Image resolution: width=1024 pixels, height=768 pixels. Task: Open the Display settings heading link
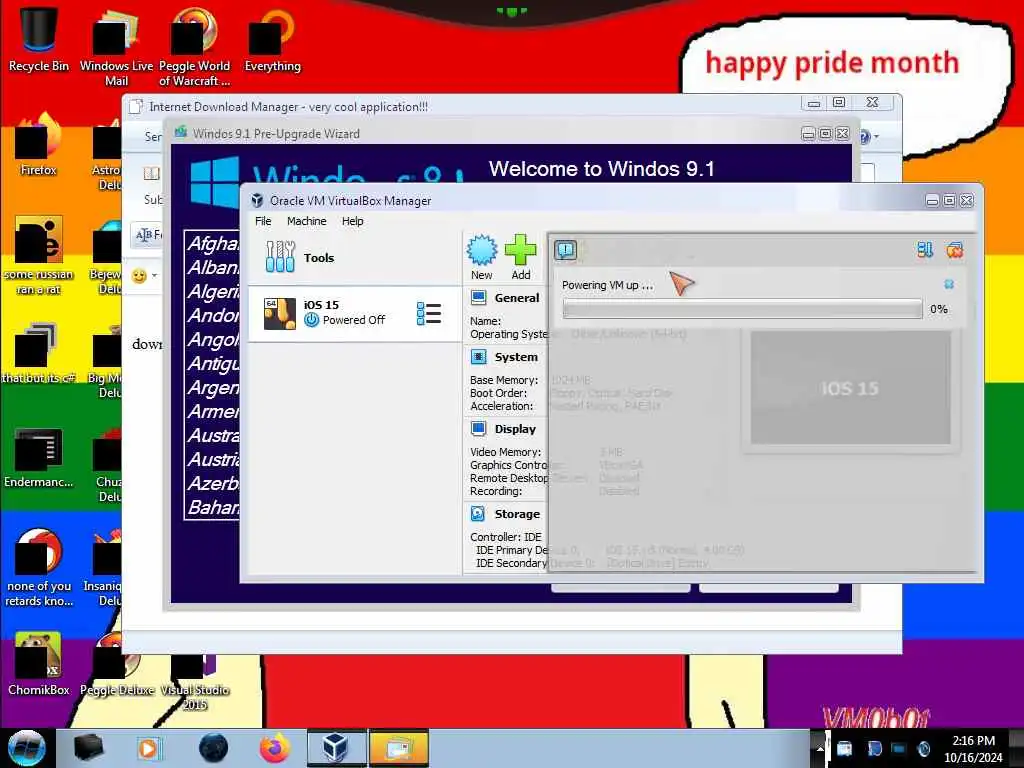515,429
